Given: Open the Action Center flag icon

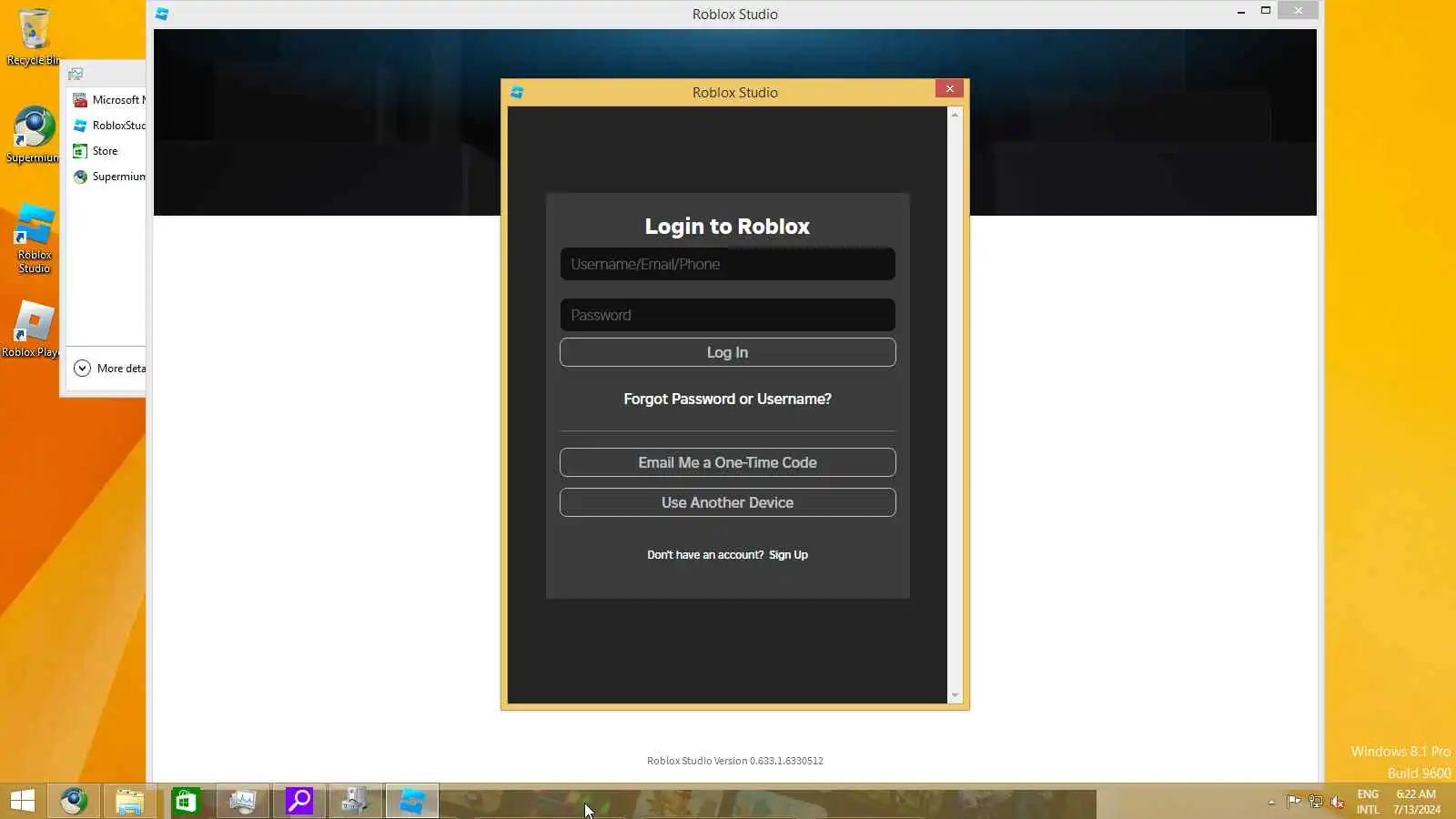Looking at the screenshot, I should (1293, 802).
